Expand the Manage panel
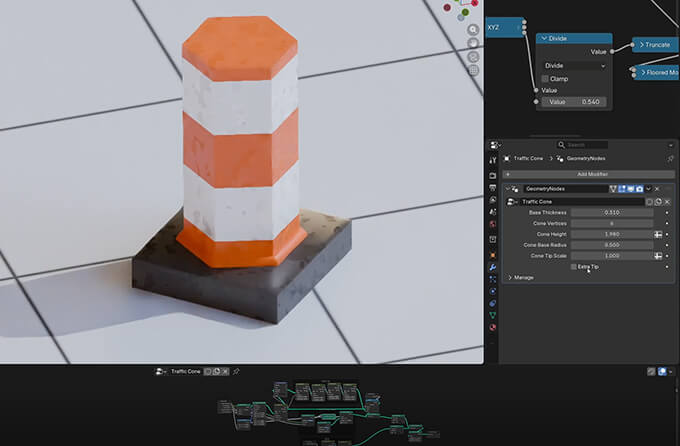The height and width of the screenshot is (446, 680). click(511, 277)
